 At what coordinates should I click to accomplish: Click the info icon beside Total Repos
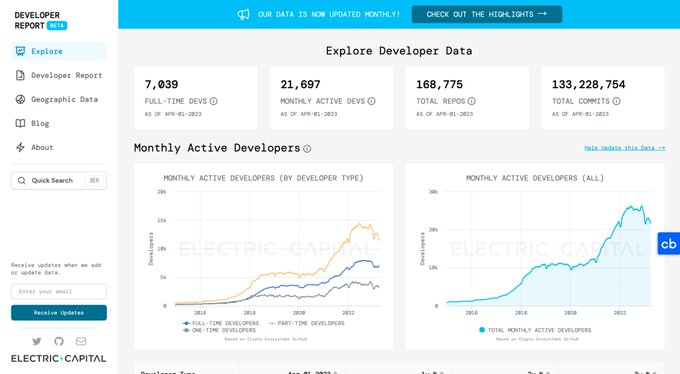coord(472,101)
